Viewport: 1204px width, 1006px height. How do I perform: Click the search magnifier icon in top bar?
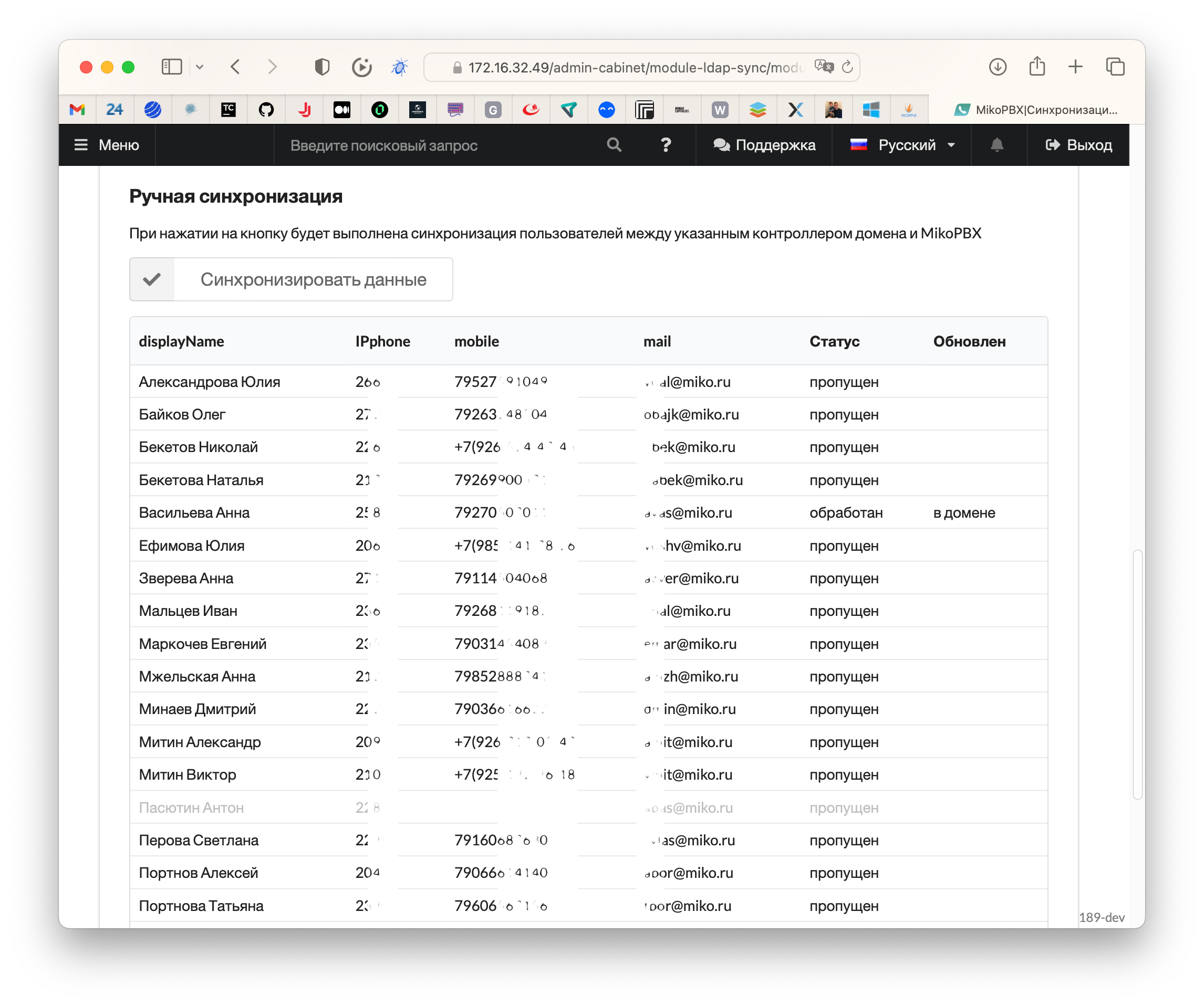click(614, 145)
